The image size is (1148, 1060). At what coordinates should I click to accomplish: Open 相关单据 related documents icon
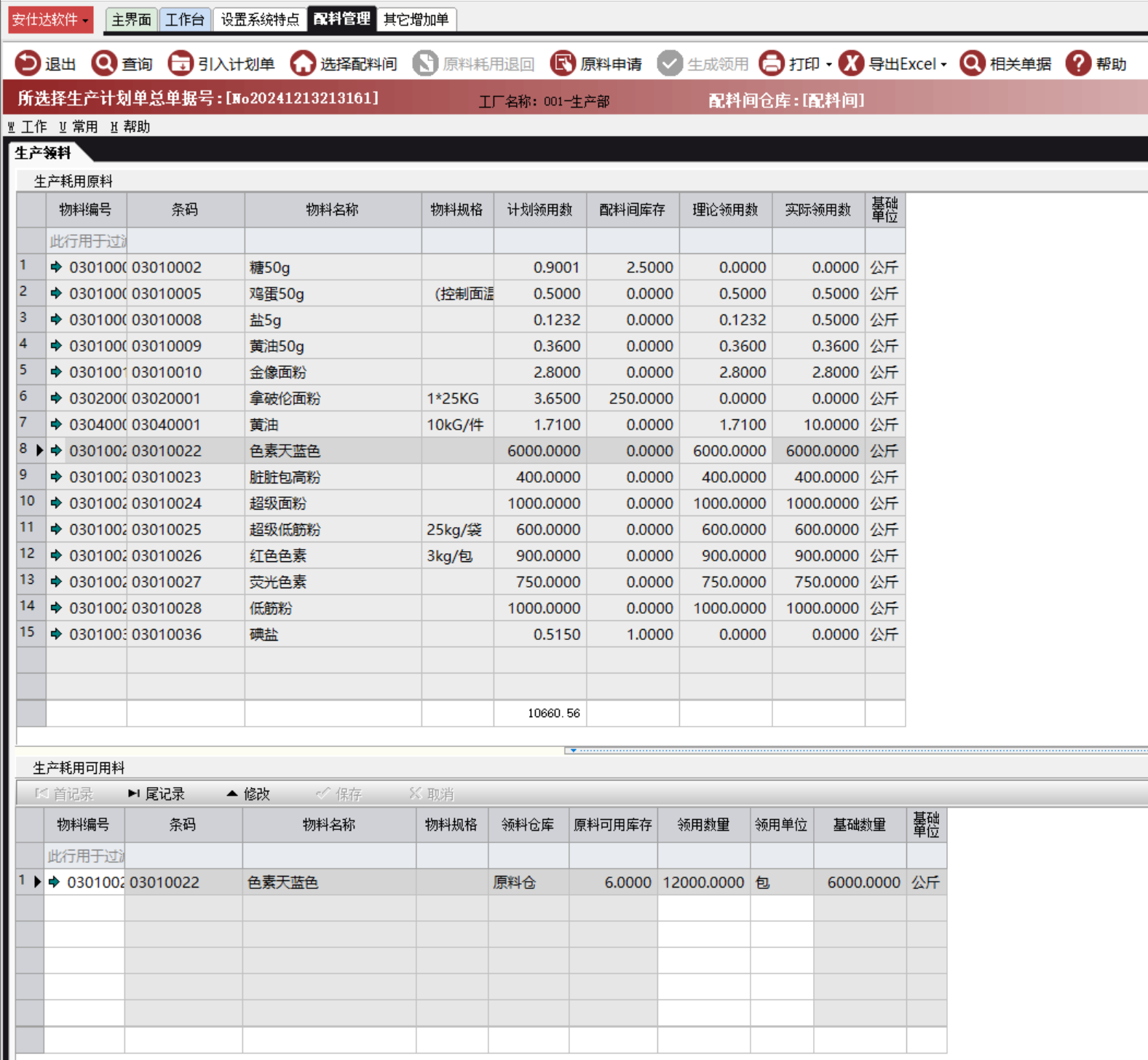[x=973, y=63]
